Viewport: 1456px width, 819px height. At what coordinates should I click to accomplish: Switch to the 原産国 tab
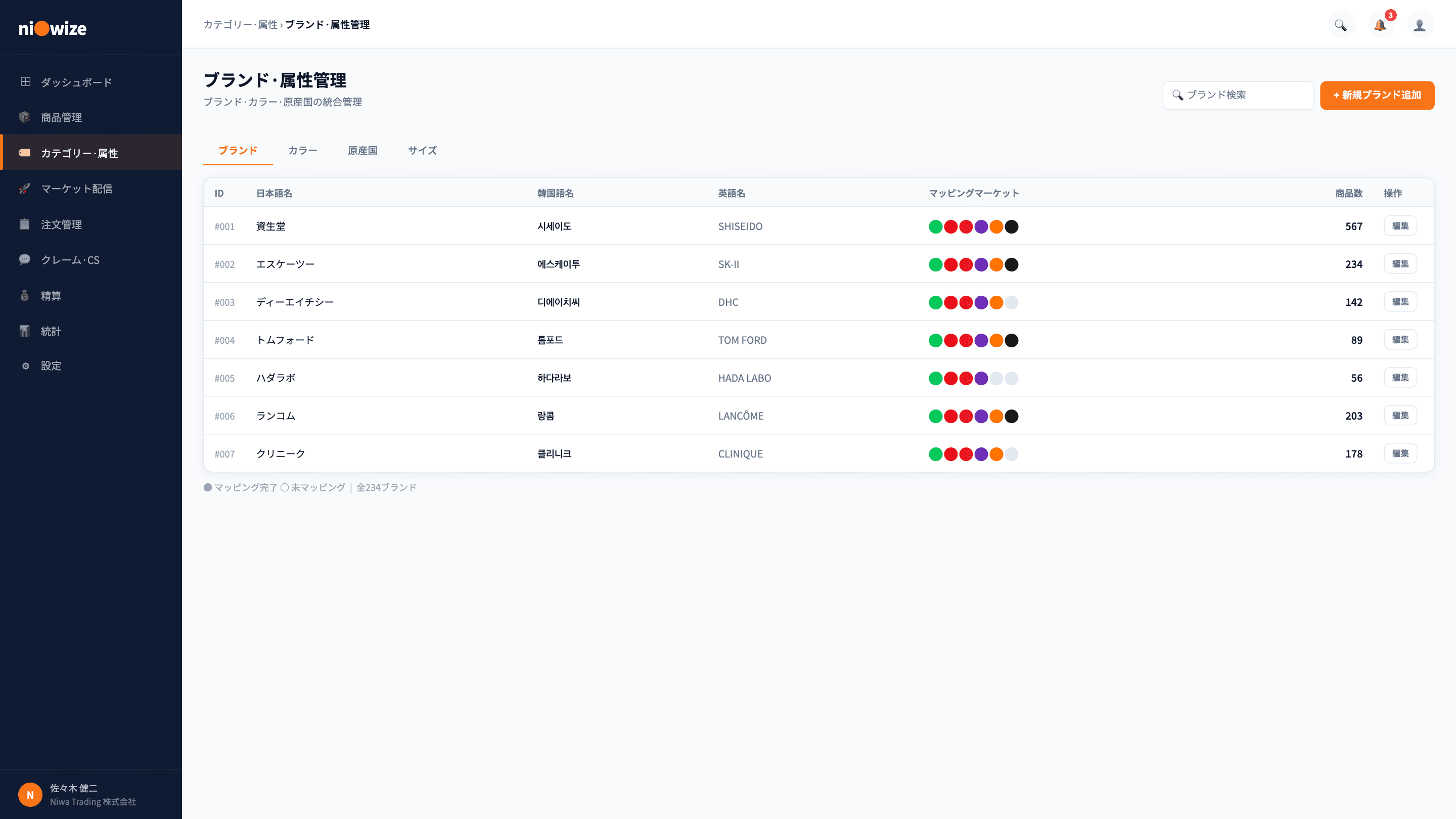click(x=362, y=150)
